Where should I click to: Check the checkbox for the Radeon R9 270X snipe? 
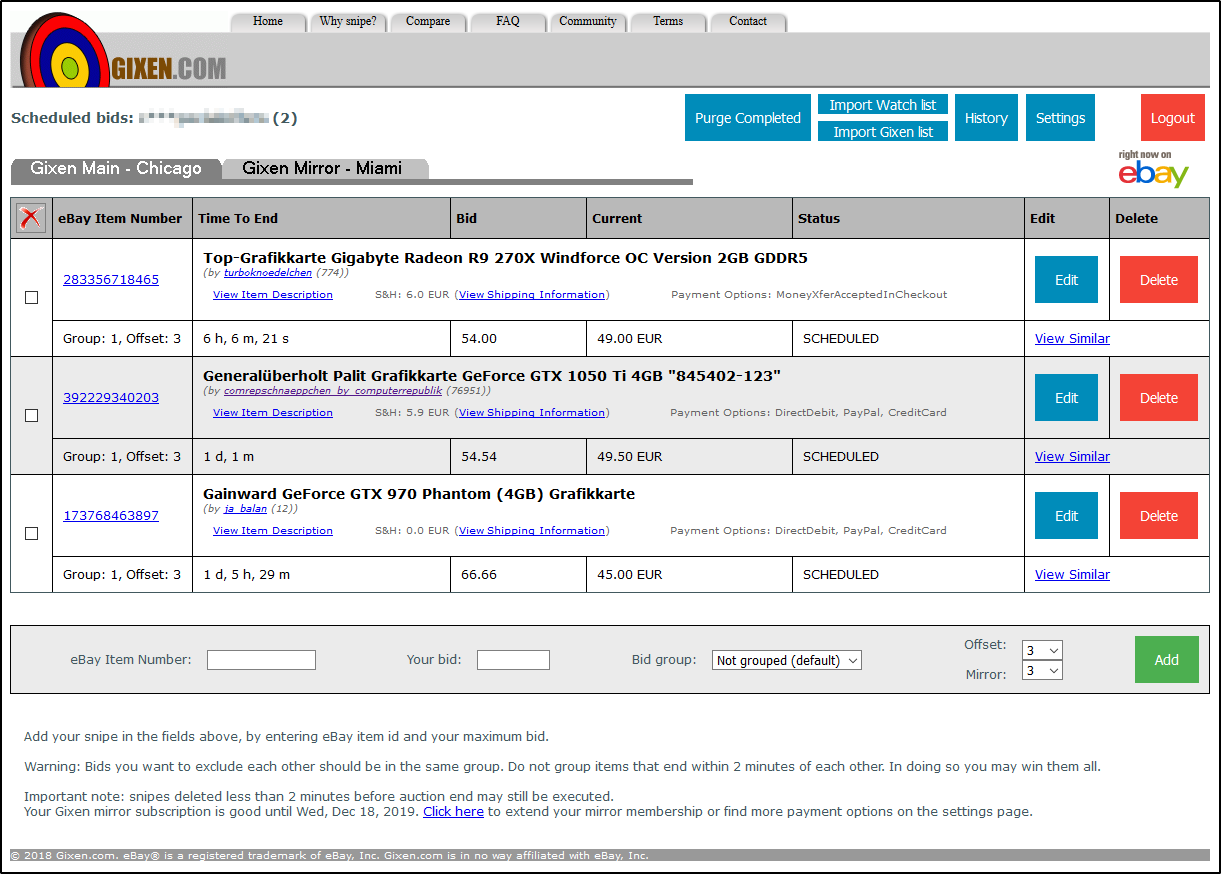click(x=31, y=297)
